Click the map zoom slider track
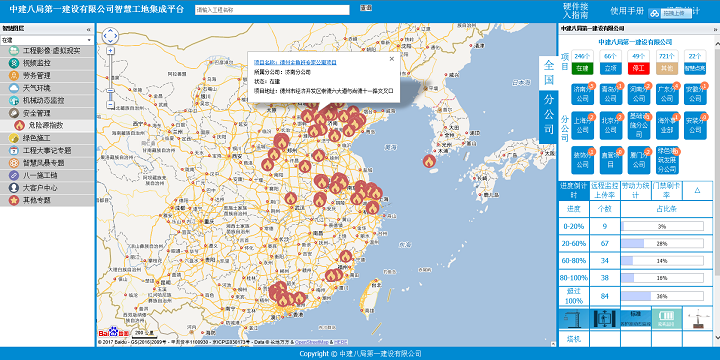 tap(110, 78)
